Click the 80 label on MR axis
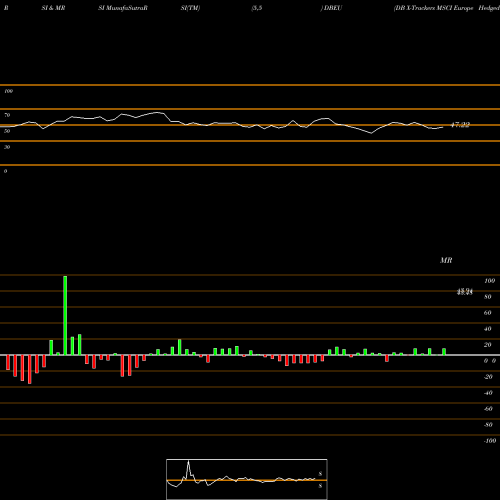 [488, 297]
